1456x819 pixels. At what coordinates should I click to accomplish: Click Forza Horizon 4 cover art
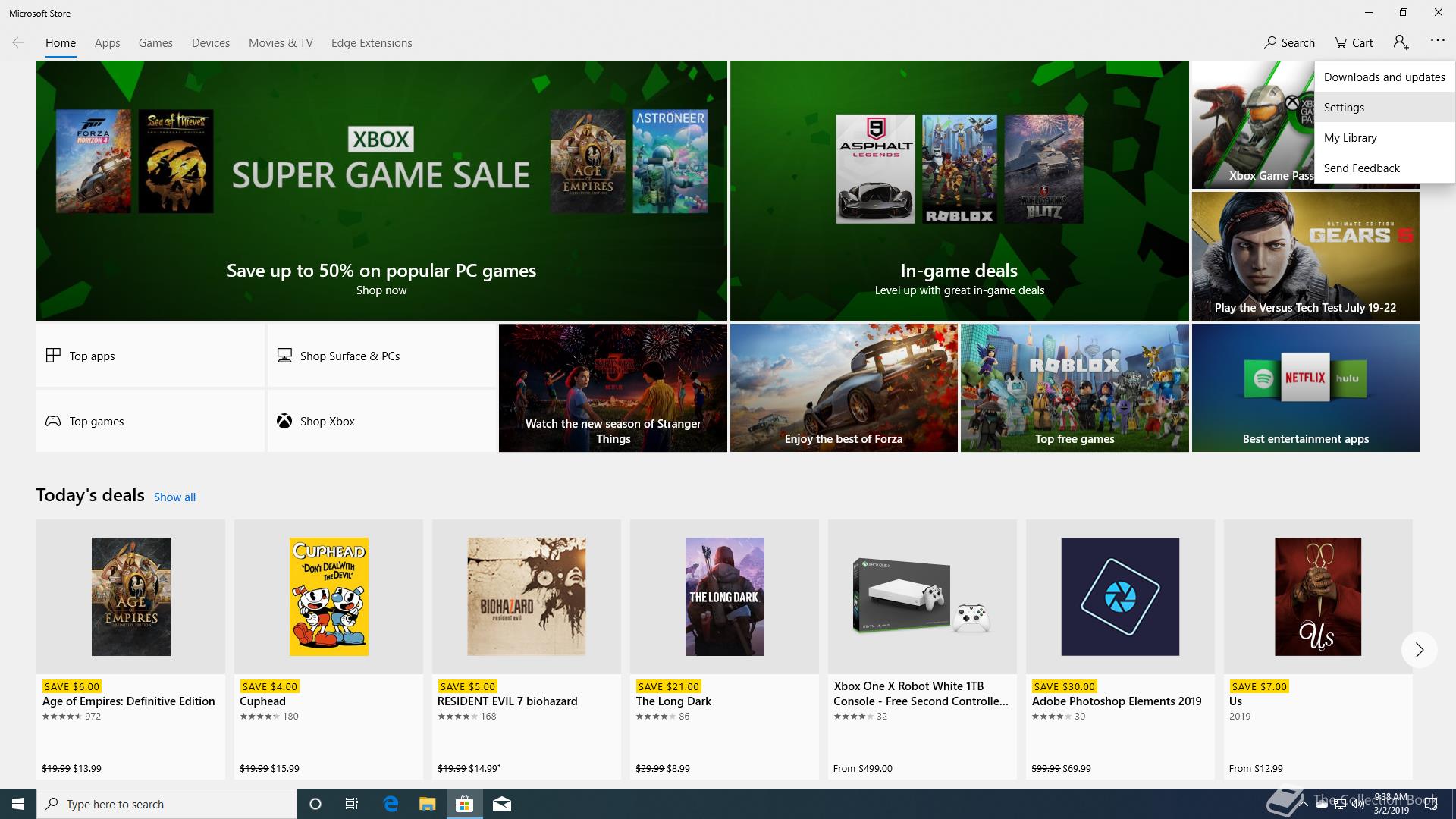93,161
